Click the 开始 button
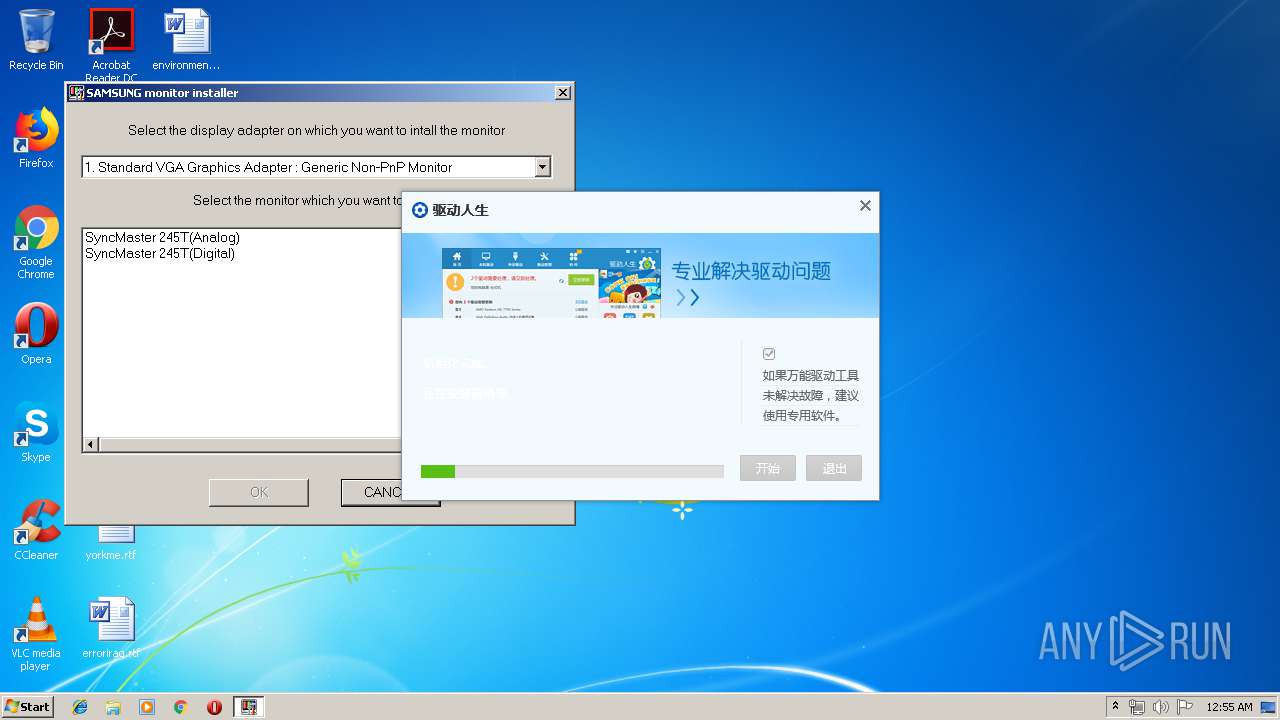Viewport: 1280px width, 720px height. point(768,468)
